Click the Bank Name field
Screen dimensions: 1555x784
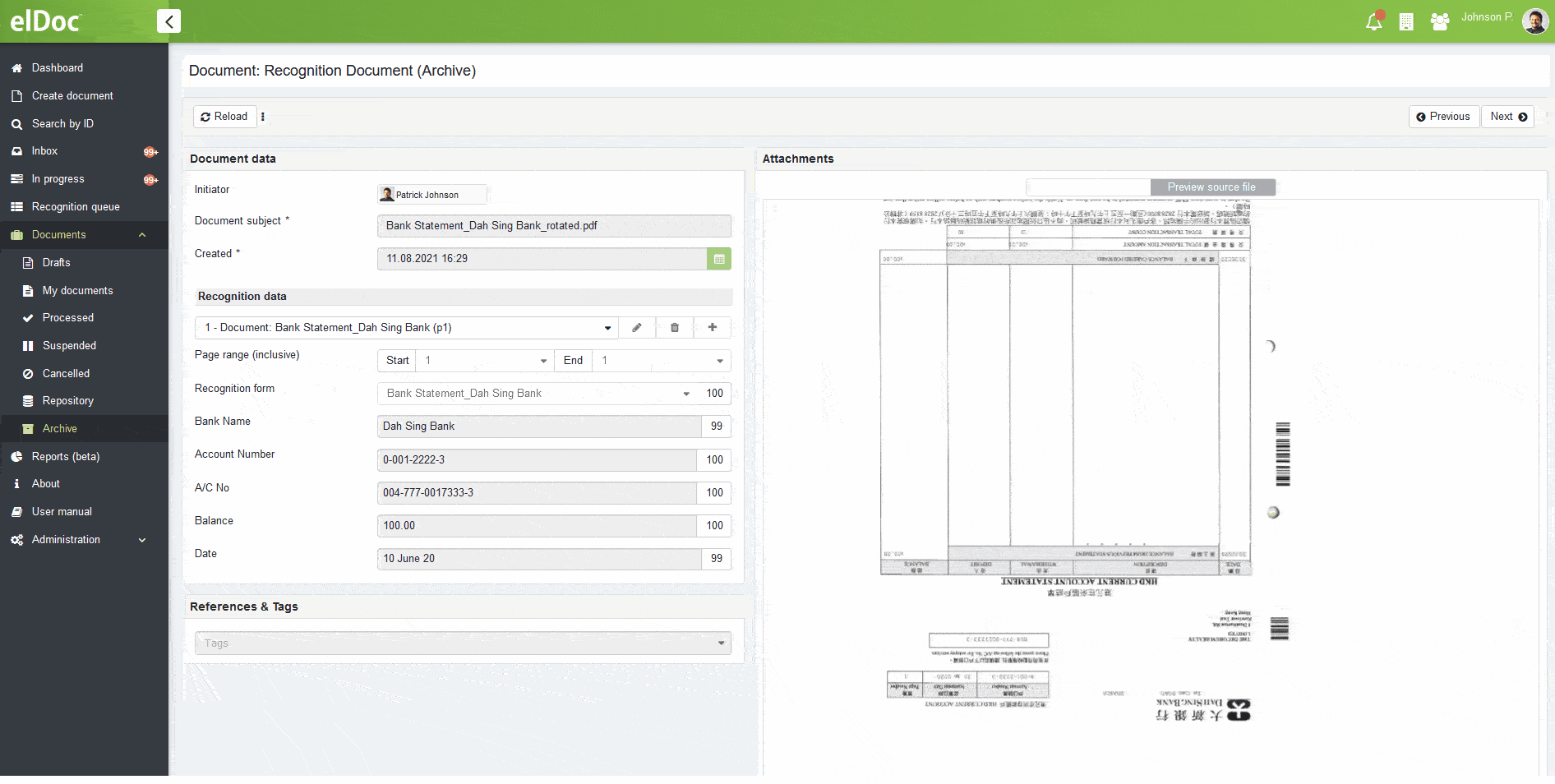tap(539, 427)
